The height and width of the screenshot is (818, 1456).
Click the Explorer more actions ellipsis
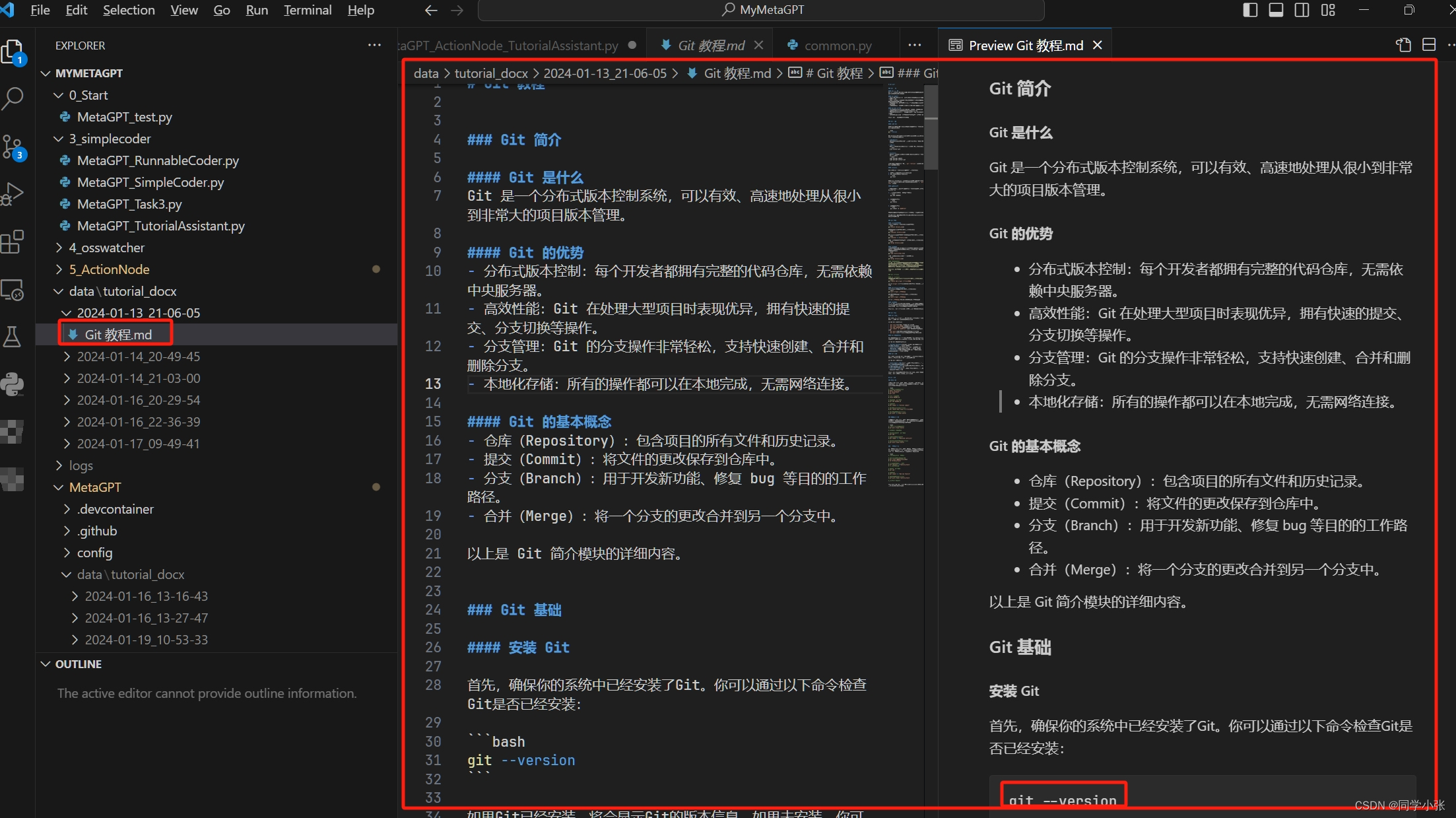[374, 45]
